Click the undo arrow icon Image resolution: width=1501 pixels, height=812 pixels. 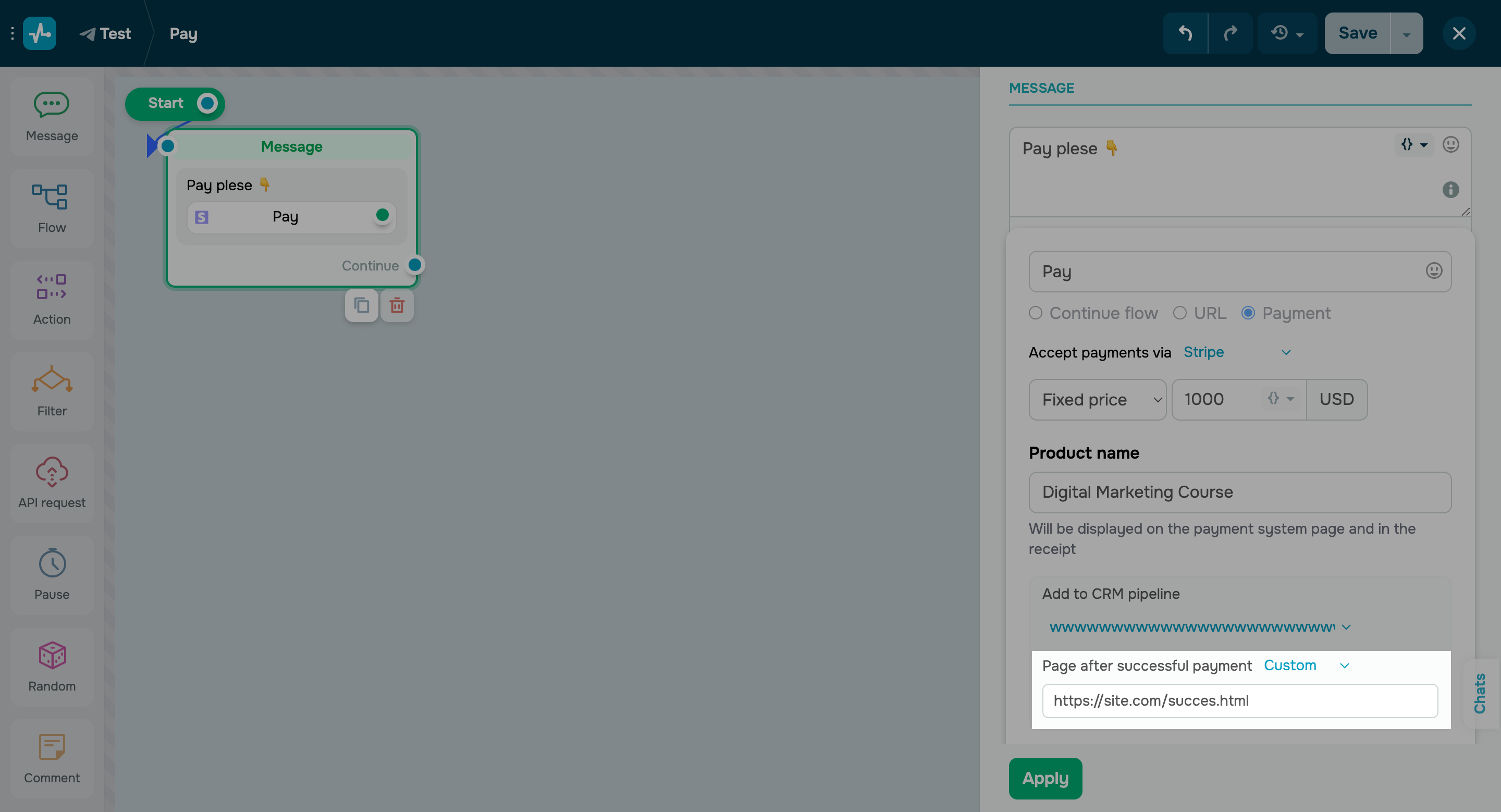[x=1186, y=33]
